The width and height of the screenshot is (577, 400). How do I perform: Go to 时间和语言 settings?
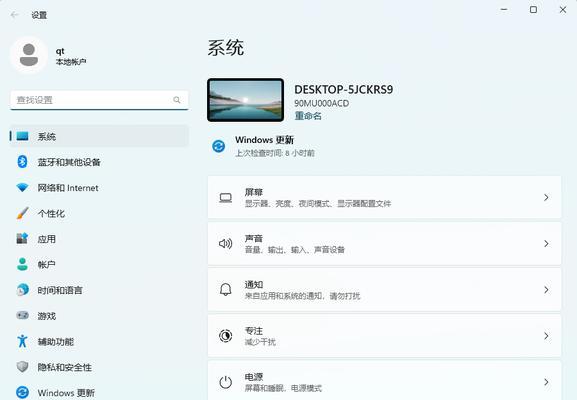[99, 290]
